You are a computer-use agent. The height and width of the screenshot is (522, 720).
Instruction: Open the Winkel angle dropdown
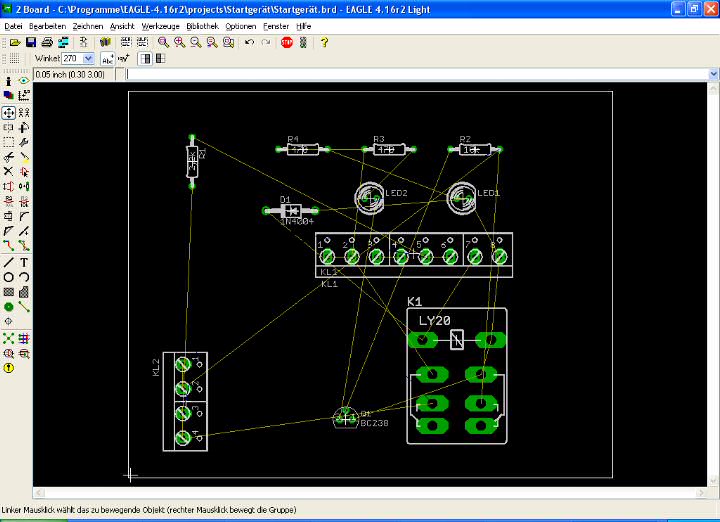pos(89,58)
